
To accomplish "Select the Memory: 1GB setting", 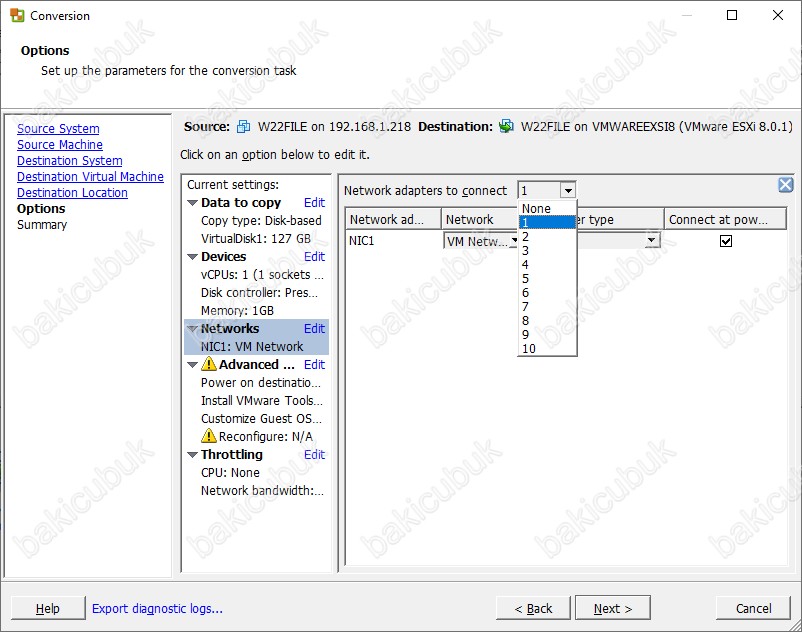I will pyautogui.click(x=237, y=311).
